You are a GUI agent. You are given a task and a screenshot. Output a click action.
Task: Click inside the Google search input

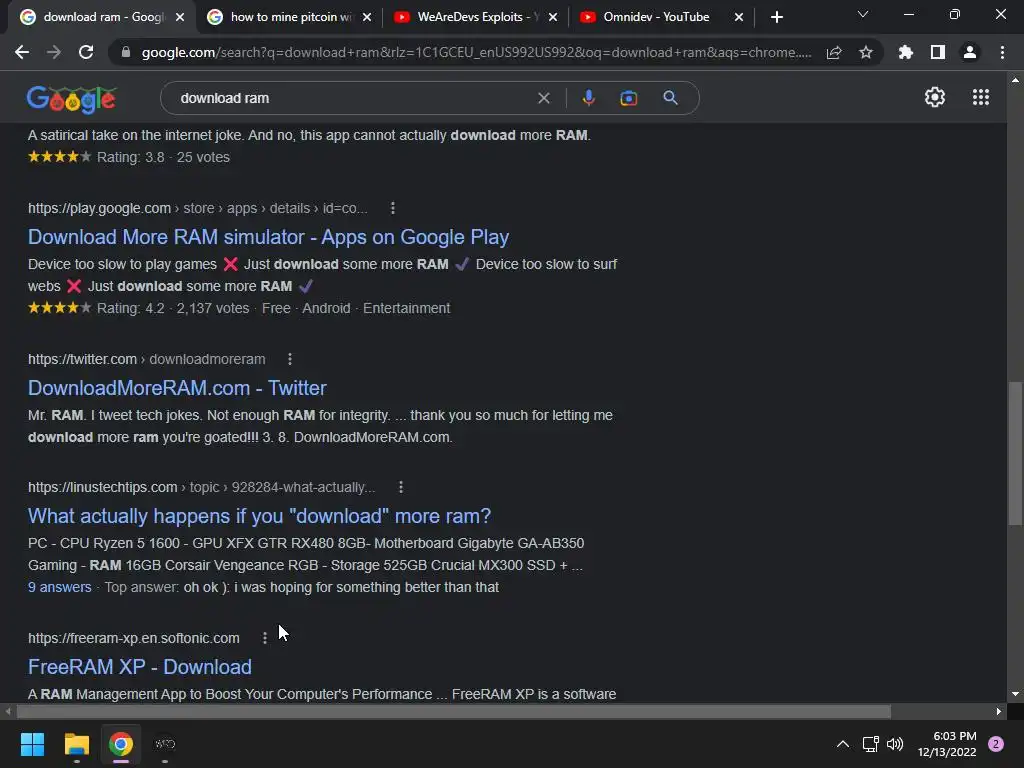353,98
